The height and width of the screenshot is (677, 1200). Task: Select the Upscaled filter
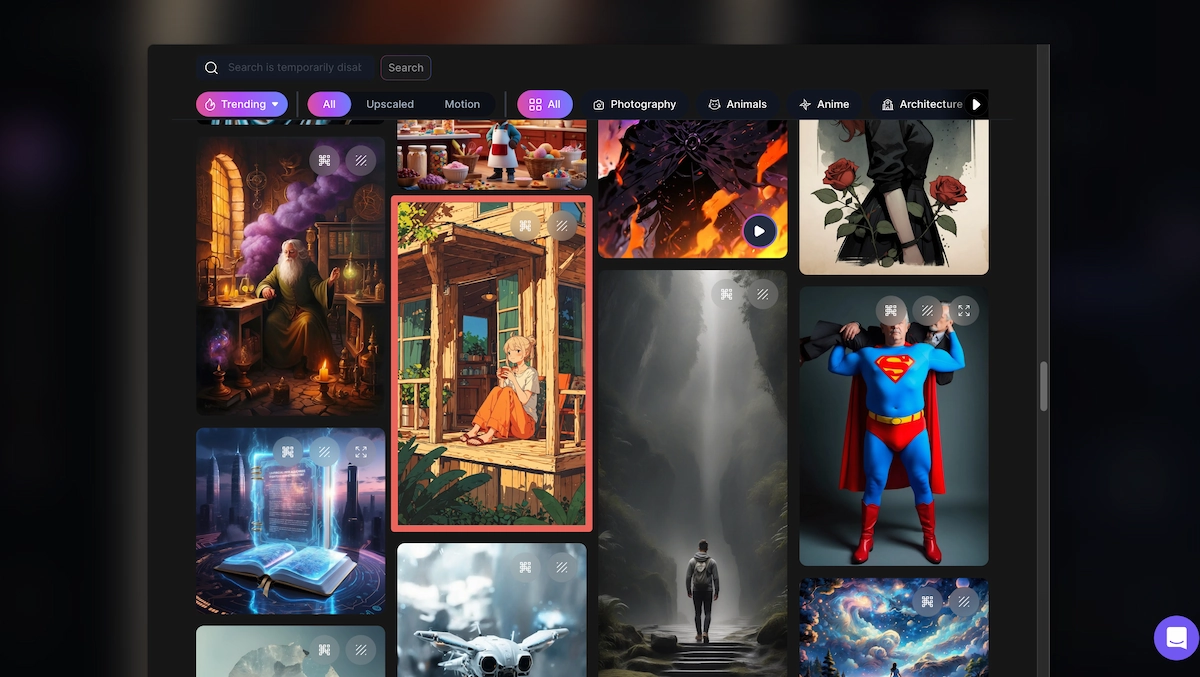pyautogui.click(x=390, y=104)
